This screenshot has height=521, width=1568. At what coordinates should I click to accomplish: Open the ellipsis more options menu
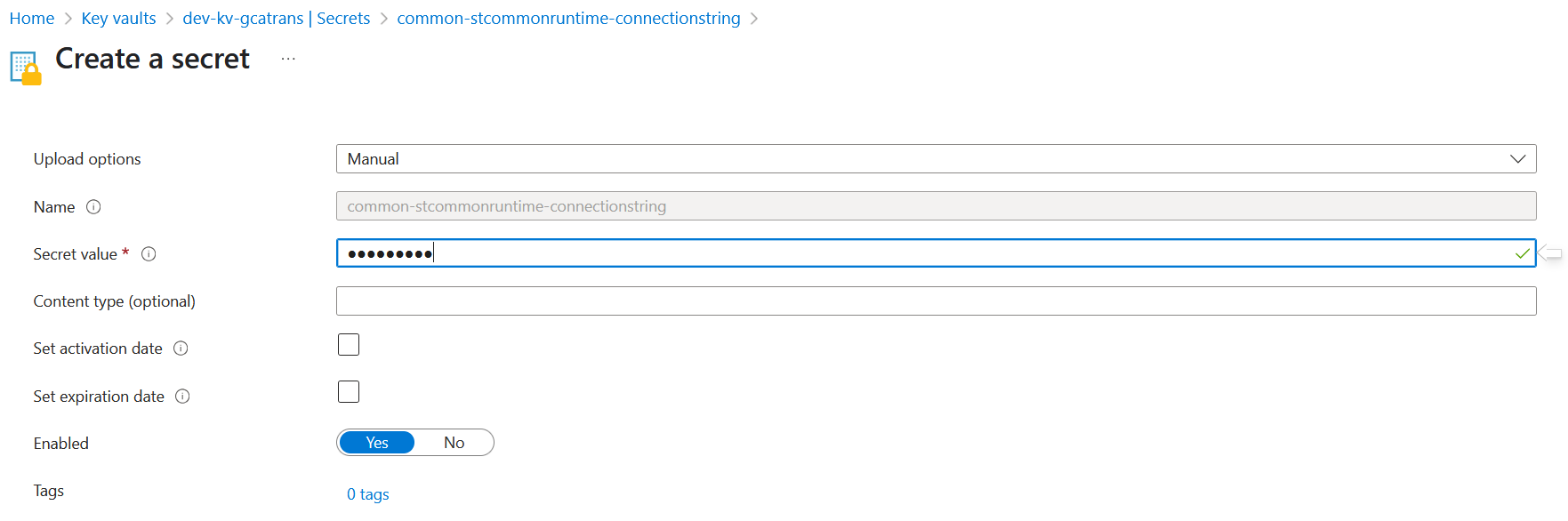point(288,59)
